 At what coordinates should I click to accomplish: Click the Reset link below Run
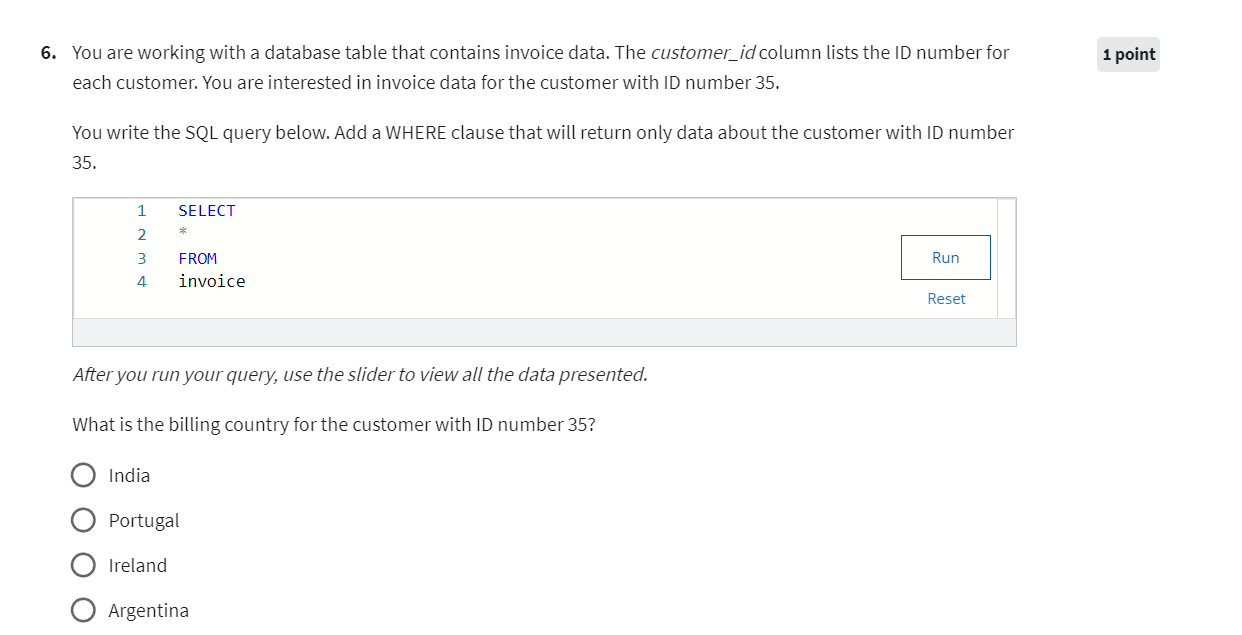click(945, 298)
